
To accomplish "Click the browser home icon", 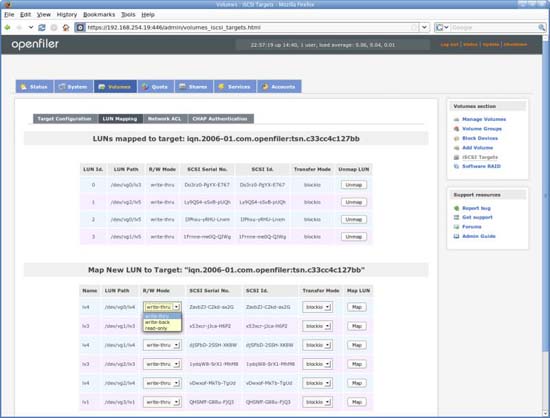I will point(66,27).
